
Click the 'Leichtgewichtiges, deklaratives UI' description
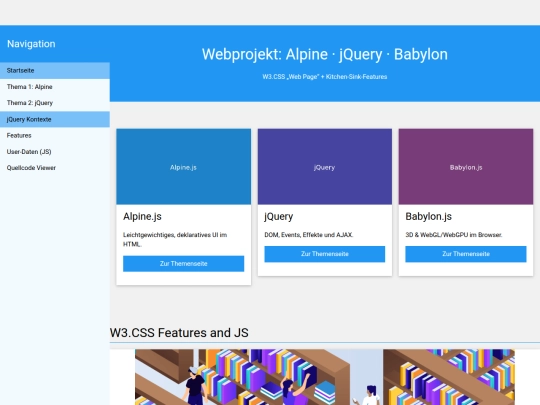pos(175,239)
